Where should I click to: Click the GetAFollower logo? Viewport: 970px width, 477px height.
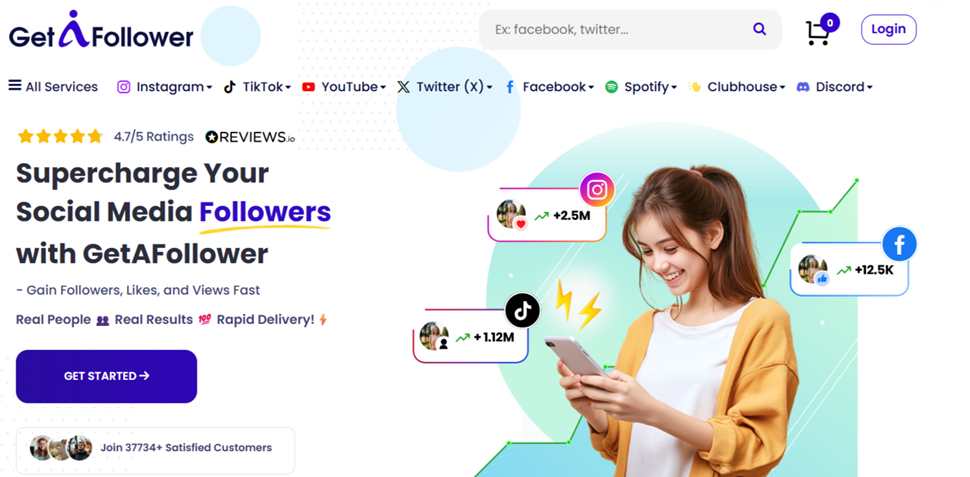click(x=101, y=31)
